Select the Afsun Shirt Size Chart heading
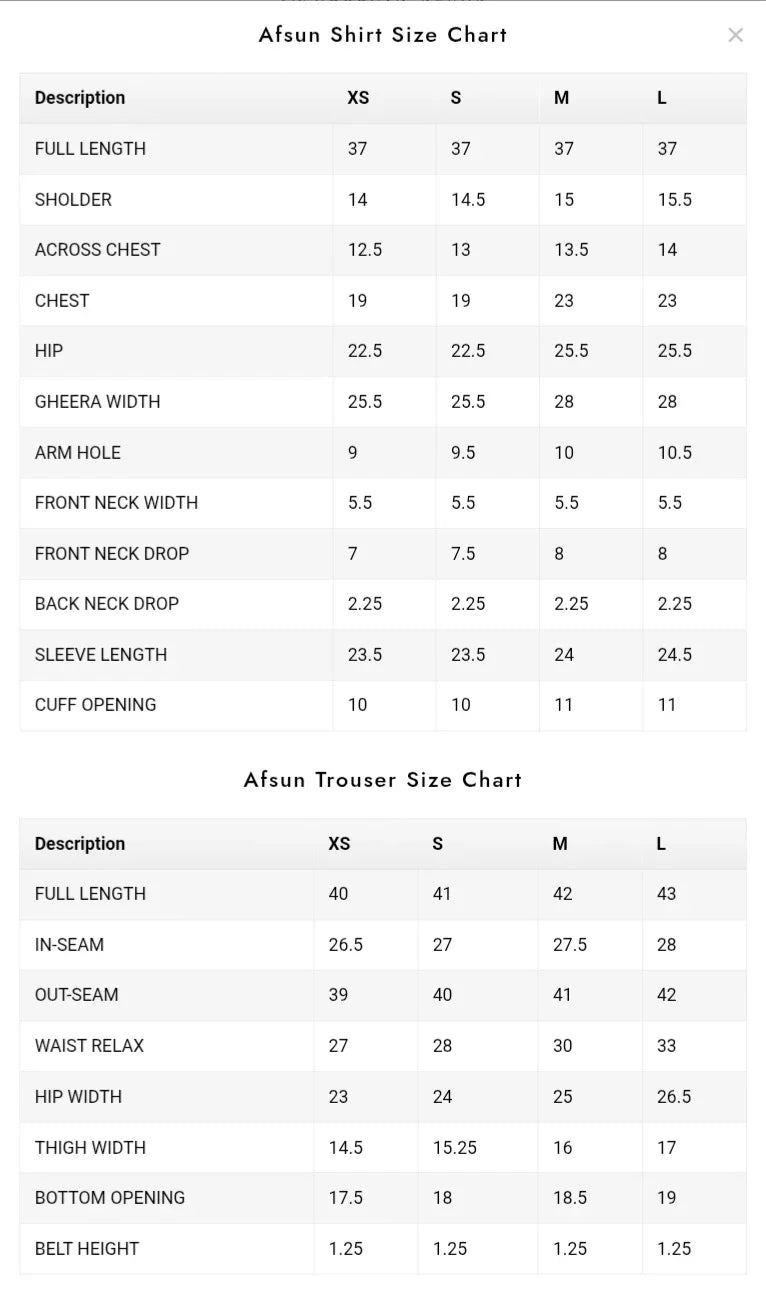766x1296 pixels. click(x=383, y=35)
